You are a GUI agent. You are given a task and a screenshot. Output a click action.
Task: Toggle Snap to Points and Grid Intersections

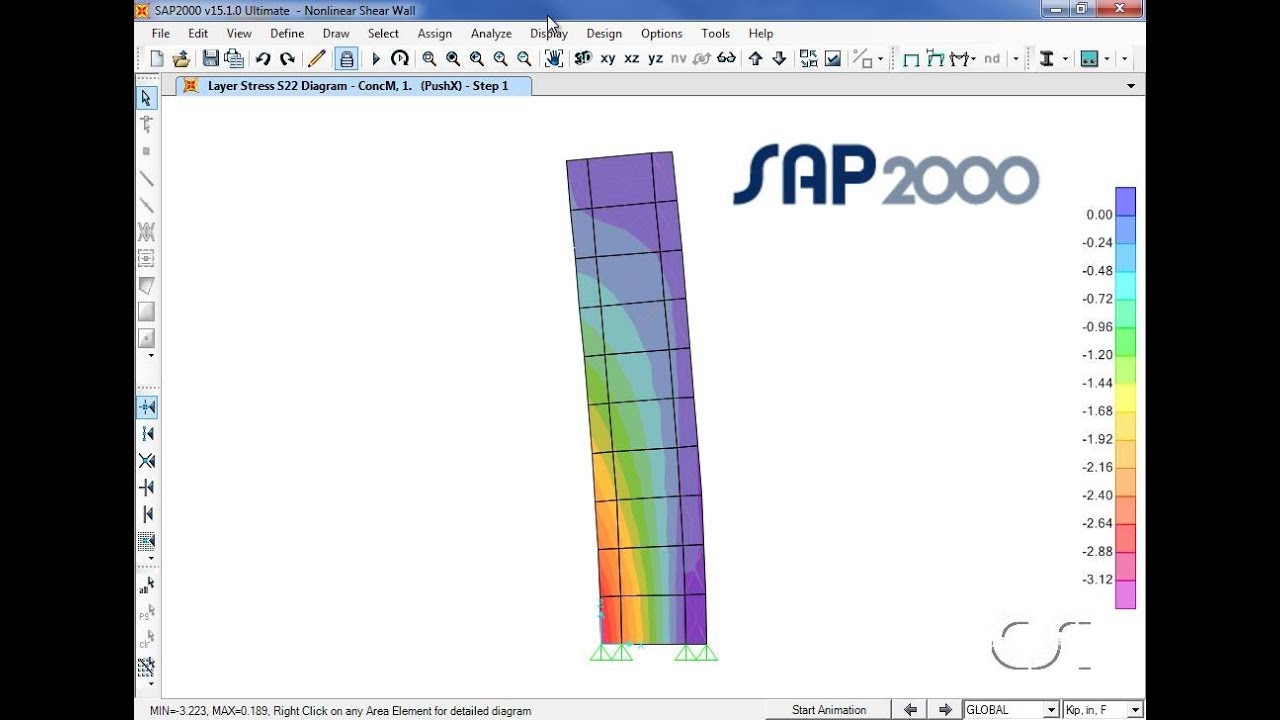[x=146, y=407]
